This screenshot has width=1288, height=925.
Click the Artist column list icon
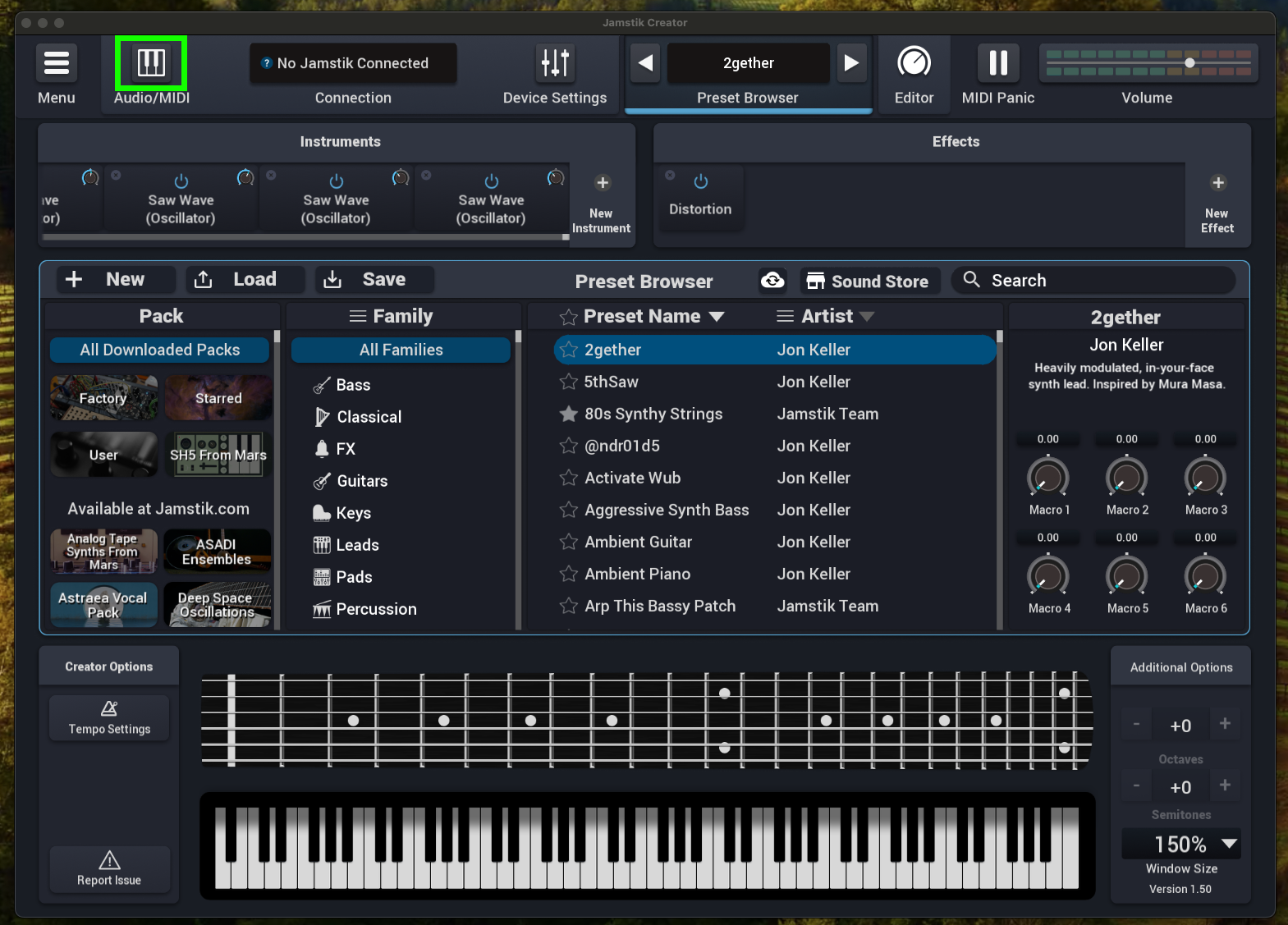pos(786,316)
